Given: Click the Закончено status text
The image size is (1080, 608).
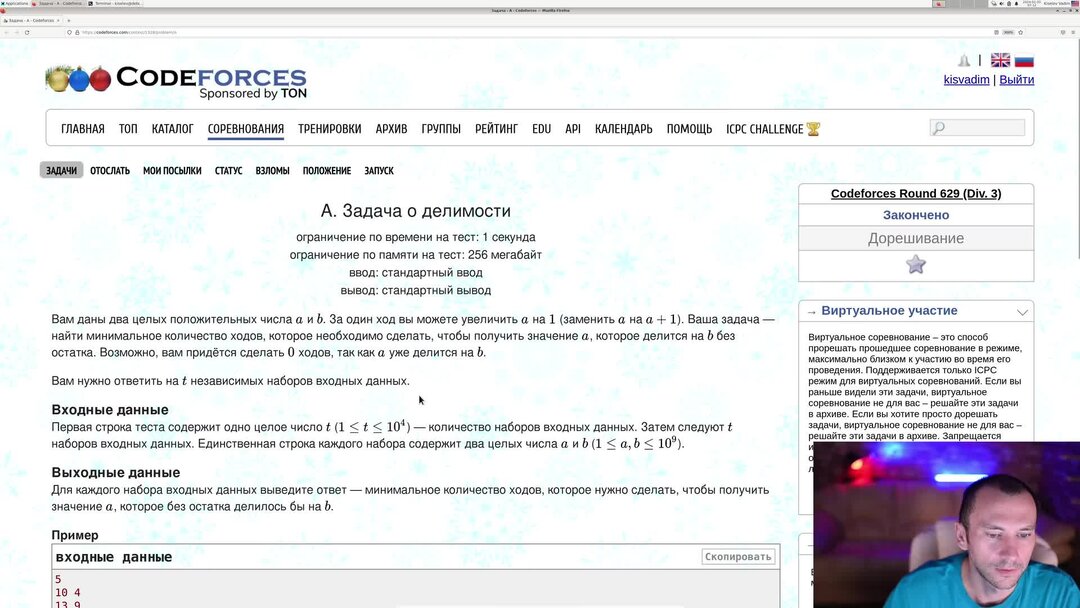Looking at the screenshot, I should [x=916, y=215].
